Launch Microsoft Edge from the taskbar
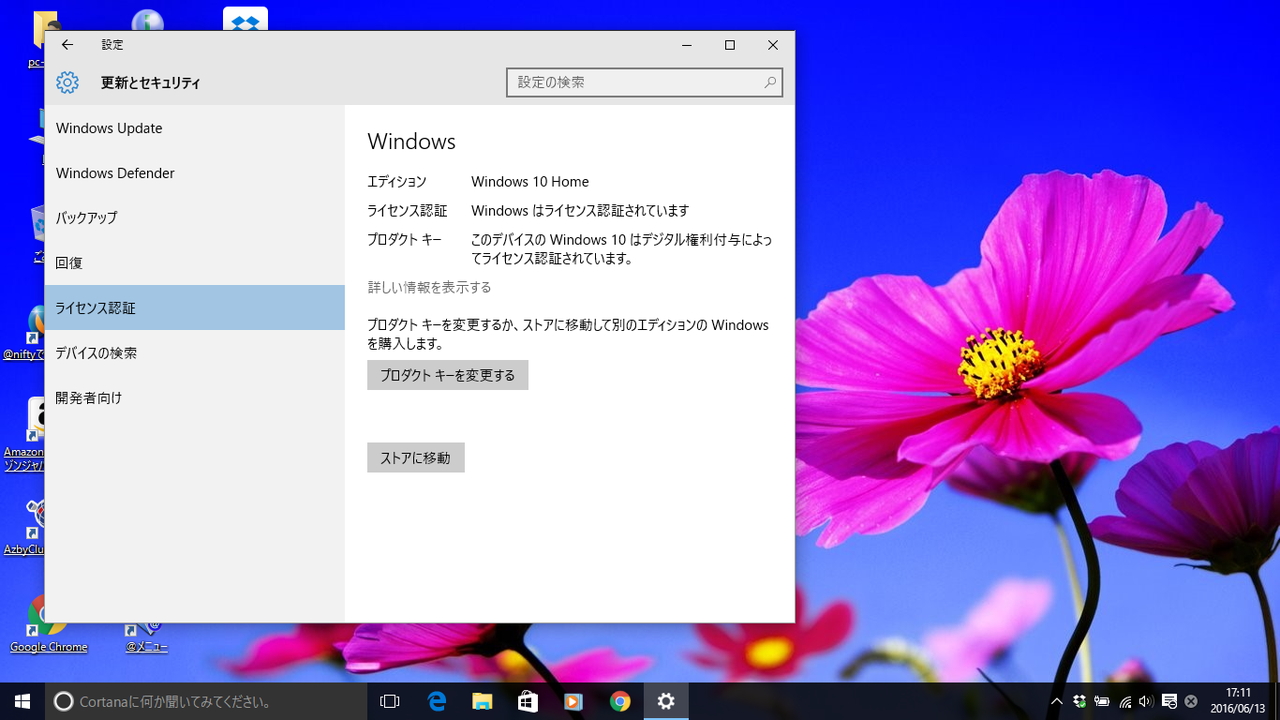The width and height of the screenshot is (1280, 720). point(436,701)
